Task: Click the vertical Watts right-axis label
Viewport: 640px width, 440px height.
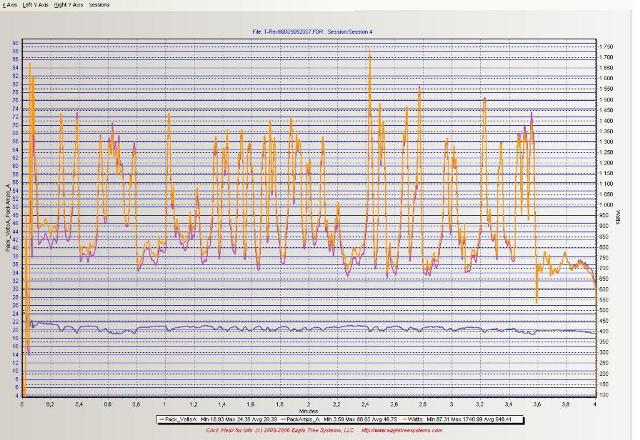Action: (x=628, y=217)
